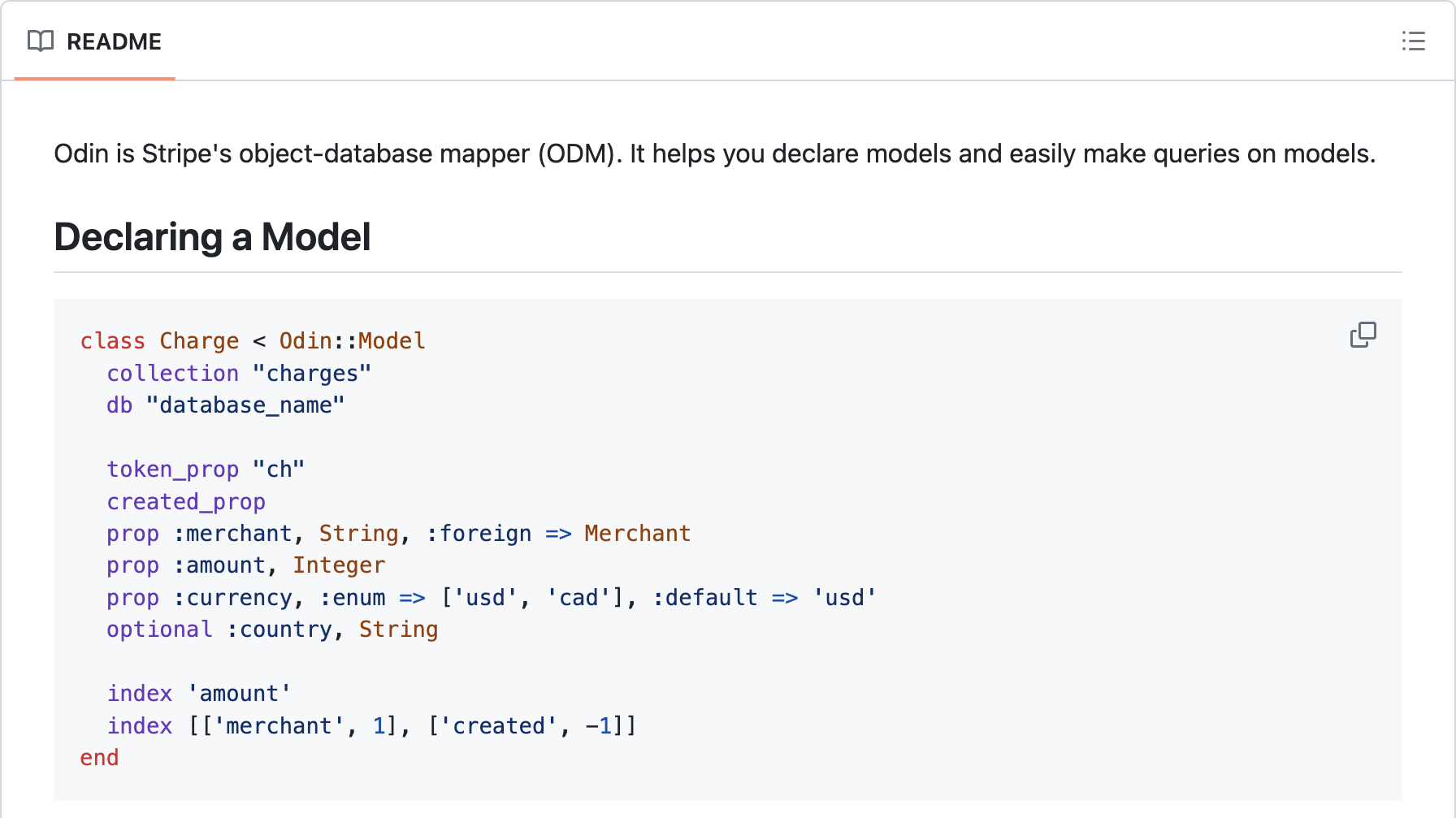Click the token_prop "ch" line
Image resolution: width=1456 pixels, height=818 pixels.
(206, 470)
